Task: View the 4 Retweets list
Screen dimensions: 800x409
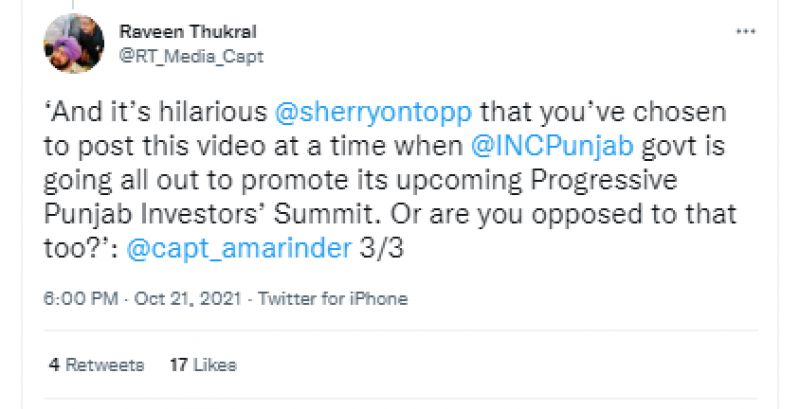Action: [97, 365]
